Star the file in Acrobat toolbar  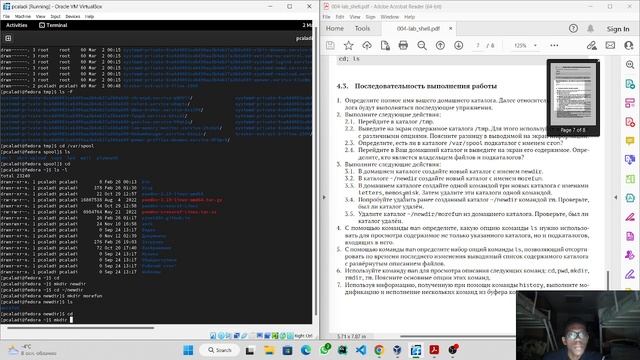tap(348, 45)
